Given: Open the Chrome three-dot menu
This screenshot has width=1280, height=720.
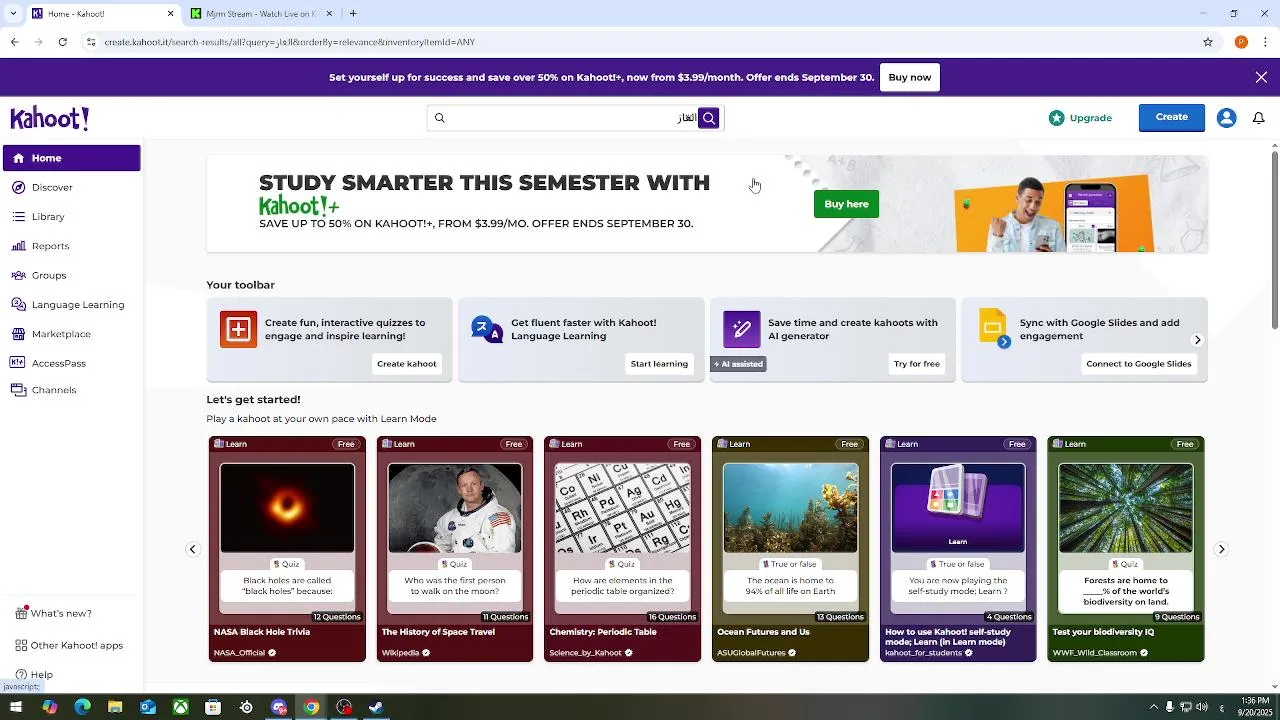Looking at the screenshot, I should pyautogui.click(x=1266, y=42).
